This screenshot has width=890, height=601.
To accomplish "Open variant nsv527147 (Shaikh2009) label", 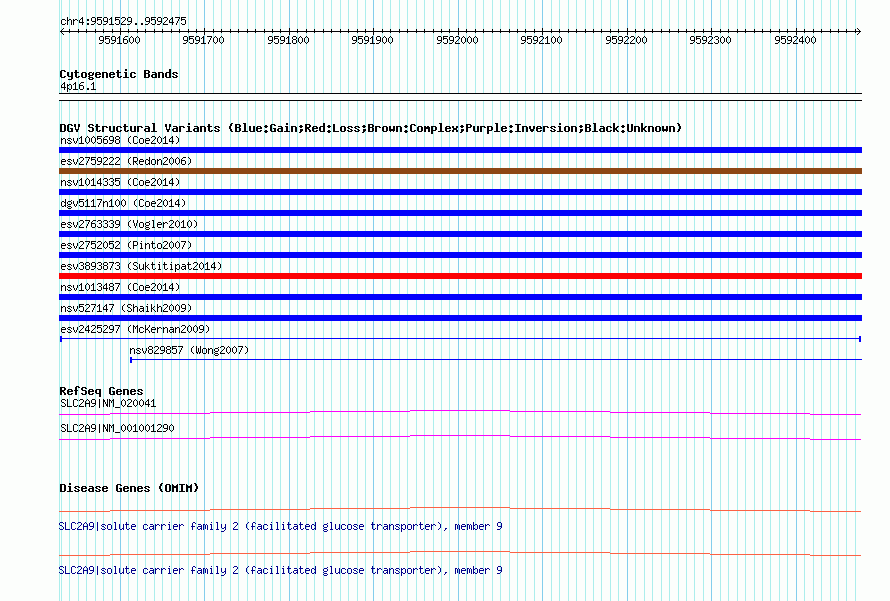I will 126,308.
